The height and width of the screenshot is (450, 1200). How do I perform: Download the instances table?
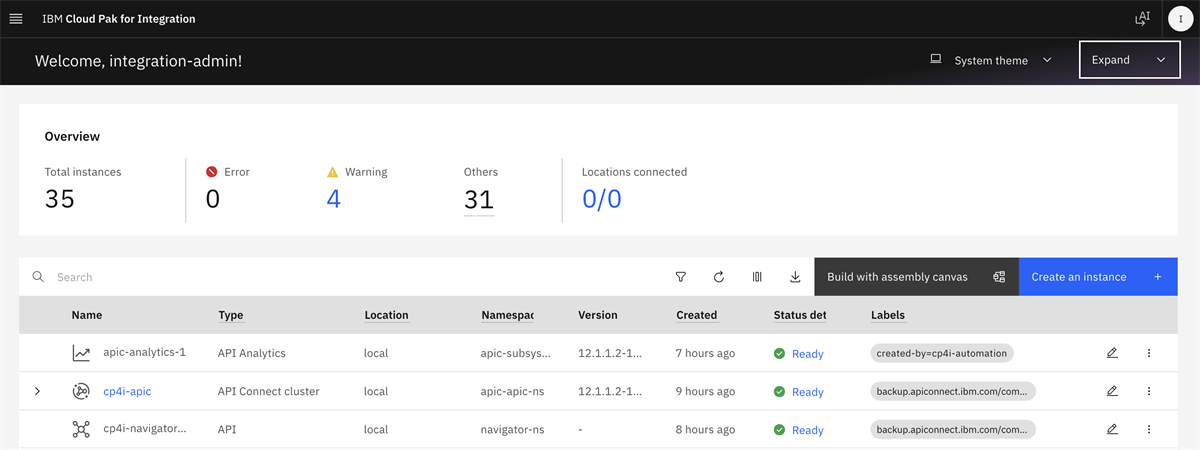pyautogui.click(x=795, y=277)
